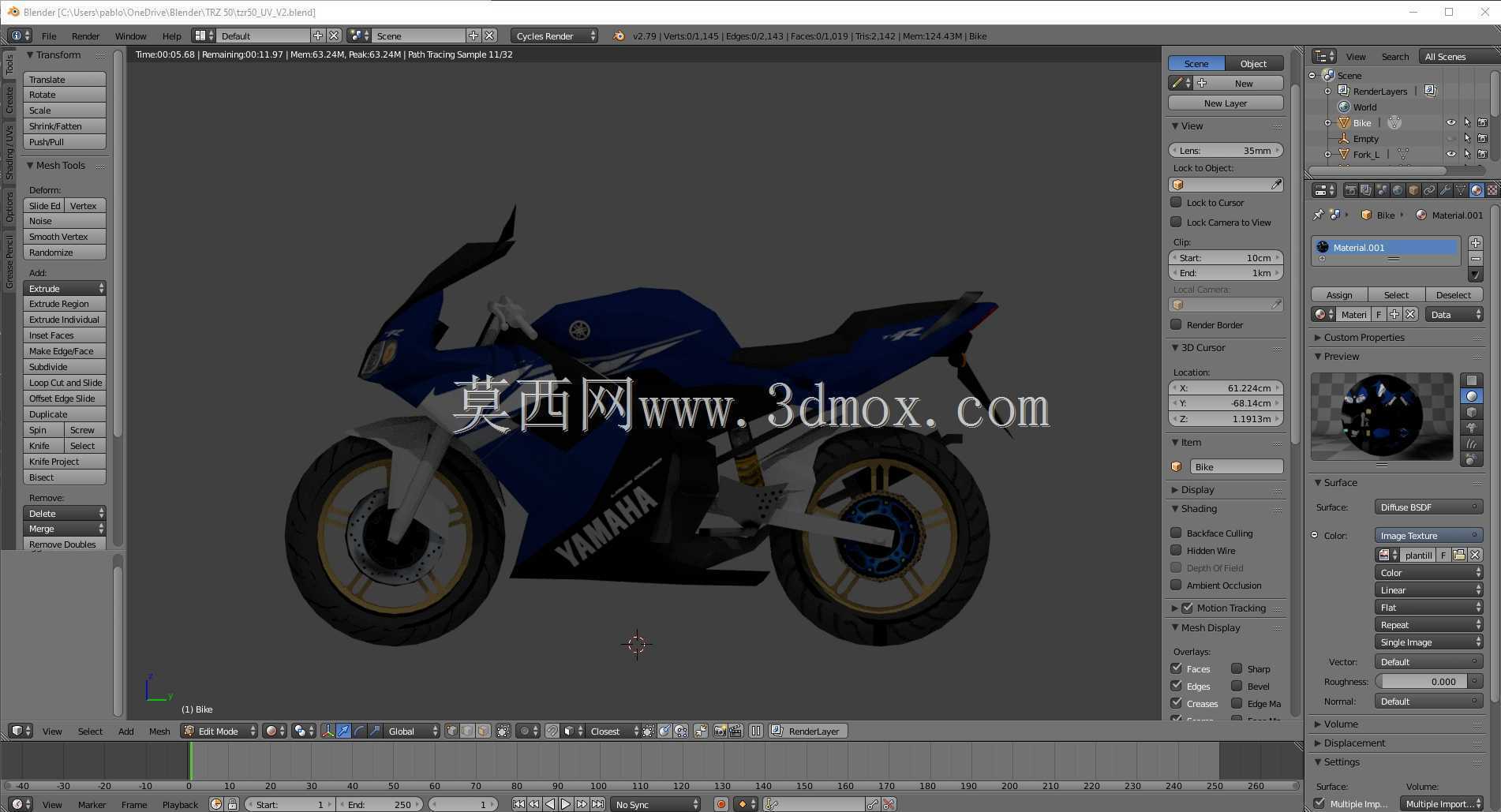The height and width of the screenshot is (812, 1501).
Task: Click the OpenGL render camera icon
Action: tap(720, 731)
